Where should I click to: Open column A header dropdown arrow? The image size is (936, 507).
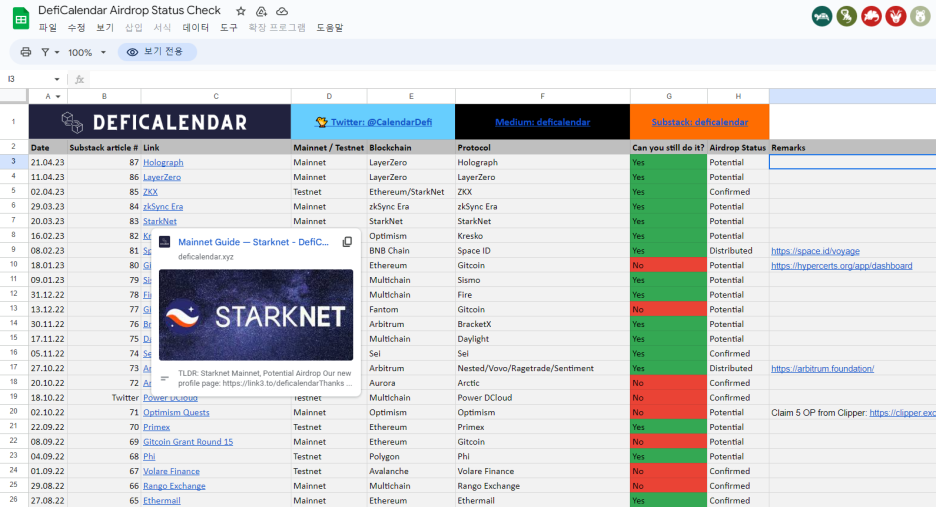[58, 96]
